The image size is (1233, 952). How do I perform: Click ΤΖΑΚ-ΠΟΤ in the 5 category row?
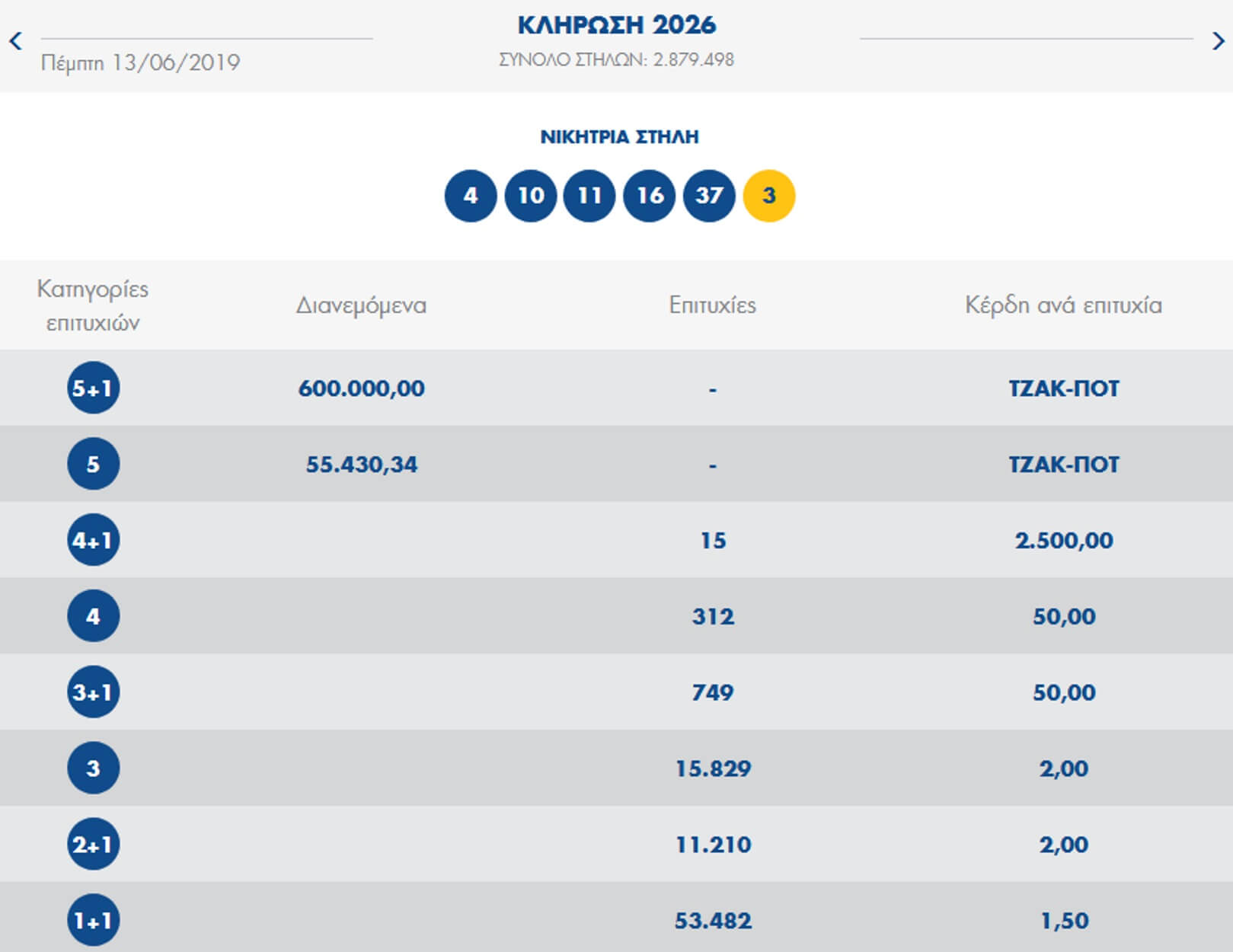tap(1063, 465)
